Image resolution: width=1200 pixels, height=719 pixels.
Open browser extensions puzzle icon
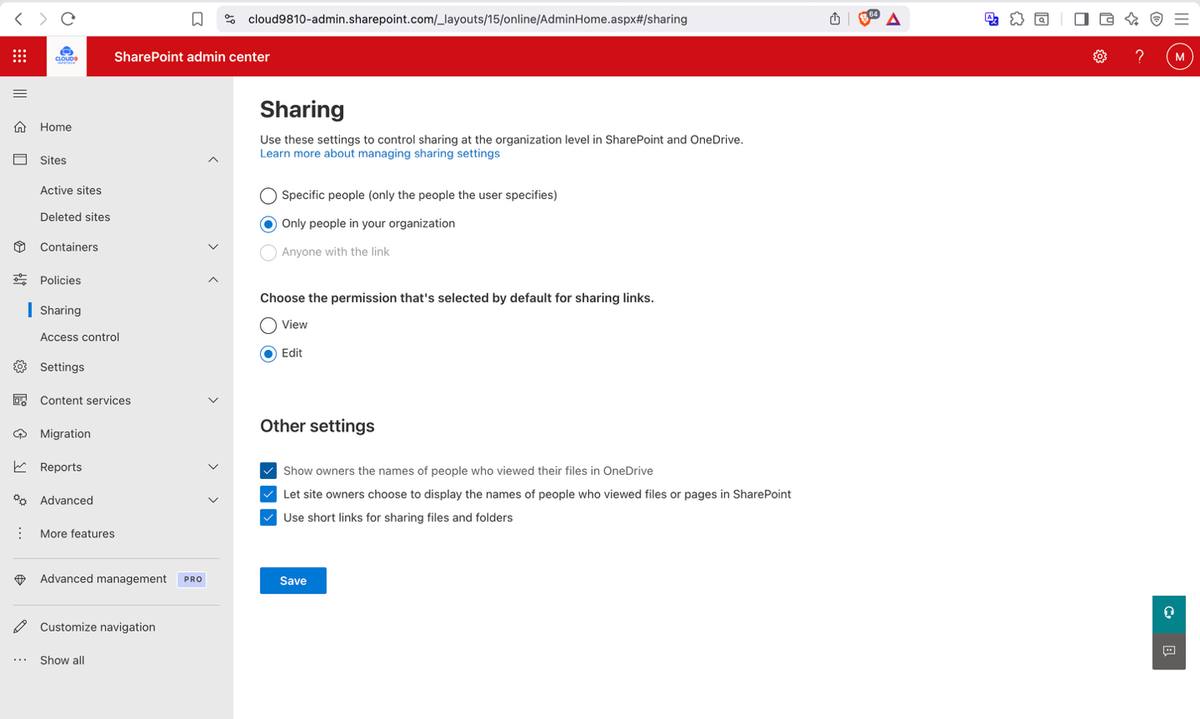click(1016, 18)
